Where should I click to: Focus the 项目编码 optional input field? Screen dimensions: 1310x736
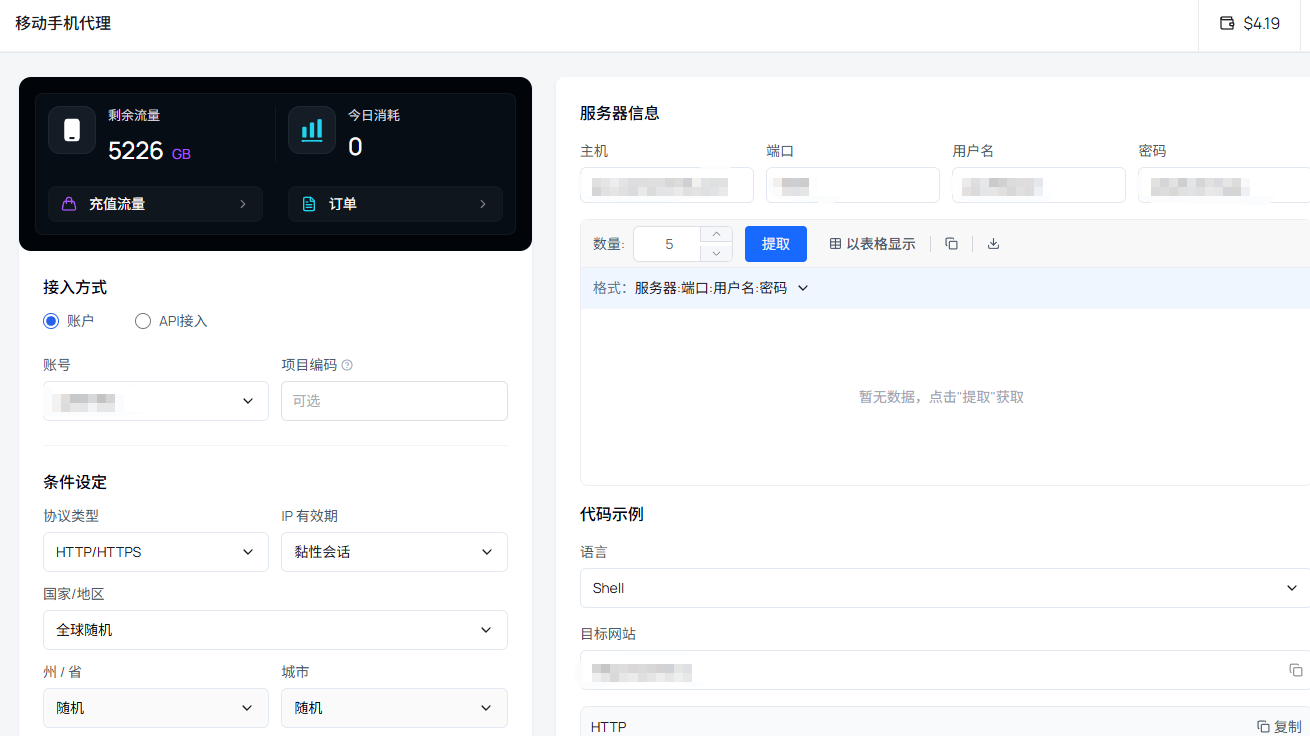pos(394,401)
